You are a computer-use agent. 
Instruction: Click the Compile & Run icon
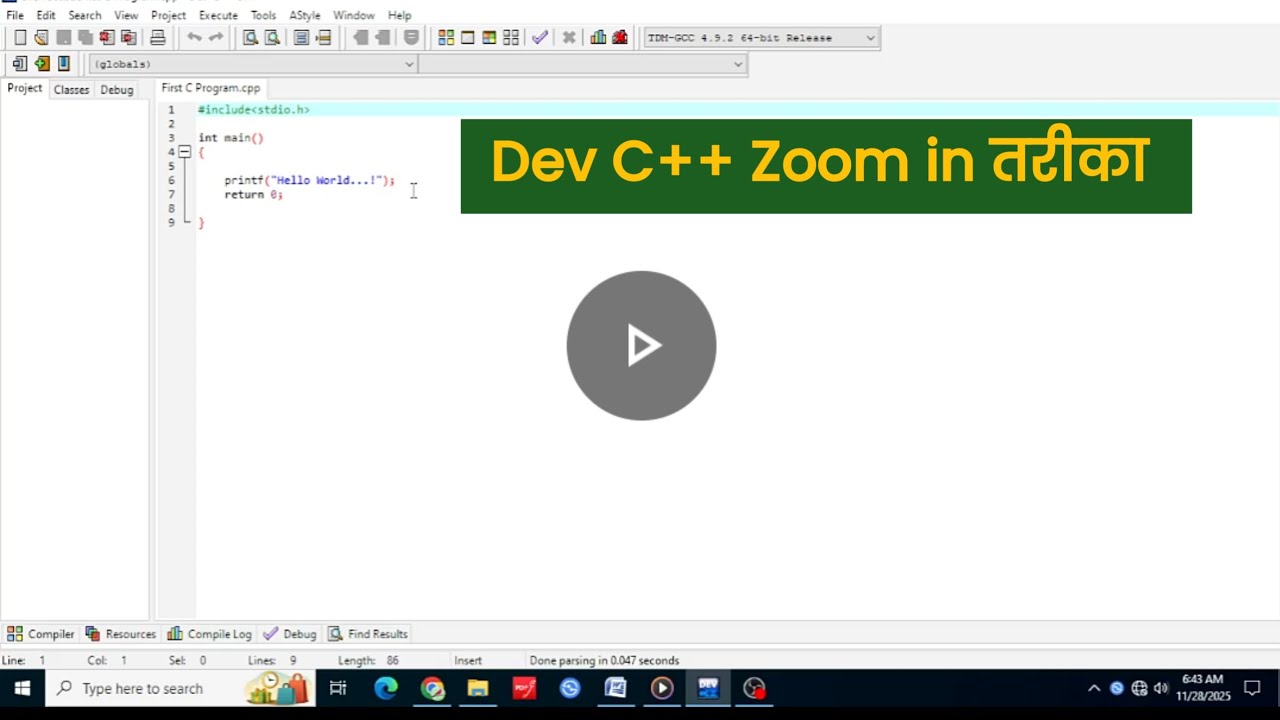(489, 38)
